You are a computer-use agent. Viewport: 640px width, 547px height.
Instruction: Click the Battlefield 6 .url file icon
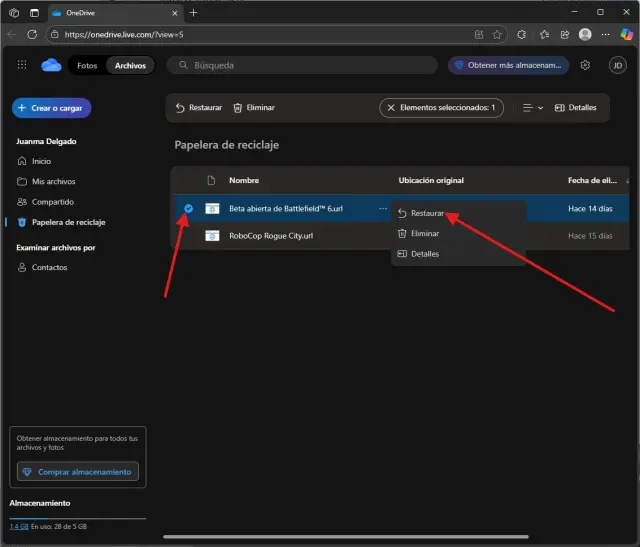point(212,208)
